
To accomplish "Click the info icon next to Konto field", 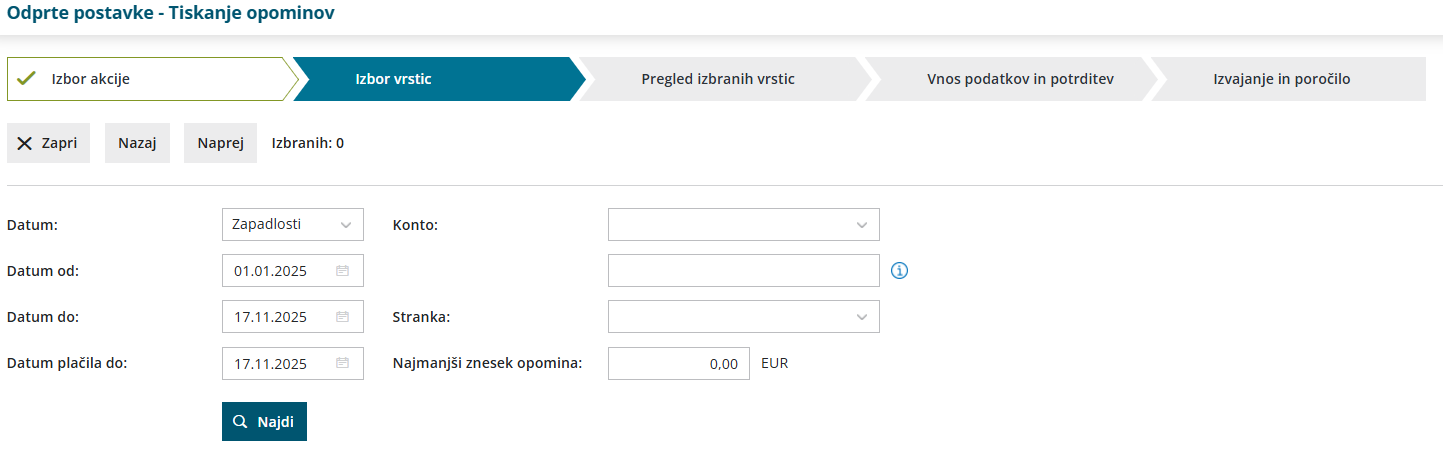I will 899,271.
